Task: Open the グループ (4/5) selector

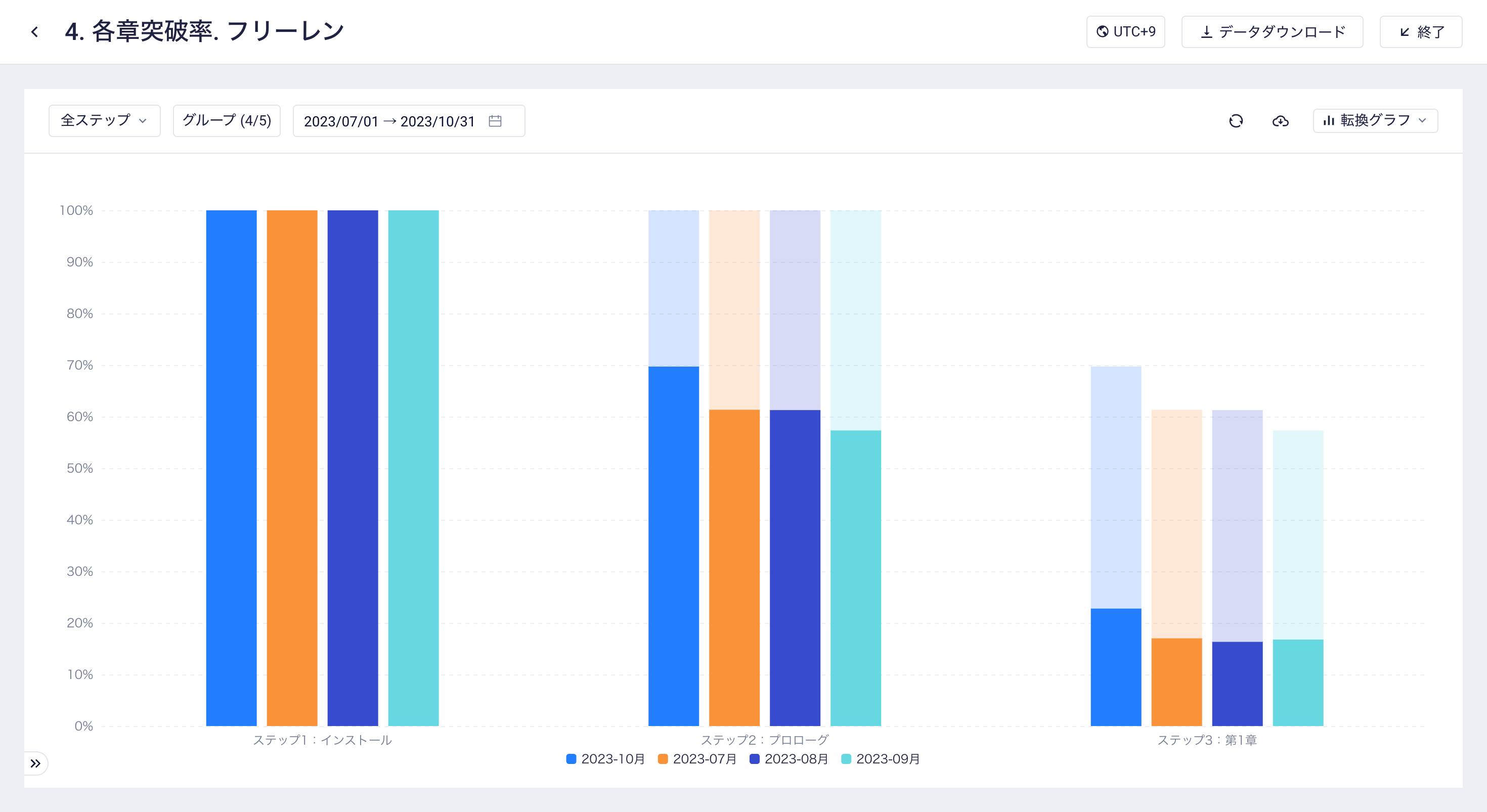Action: pos(227,121)
